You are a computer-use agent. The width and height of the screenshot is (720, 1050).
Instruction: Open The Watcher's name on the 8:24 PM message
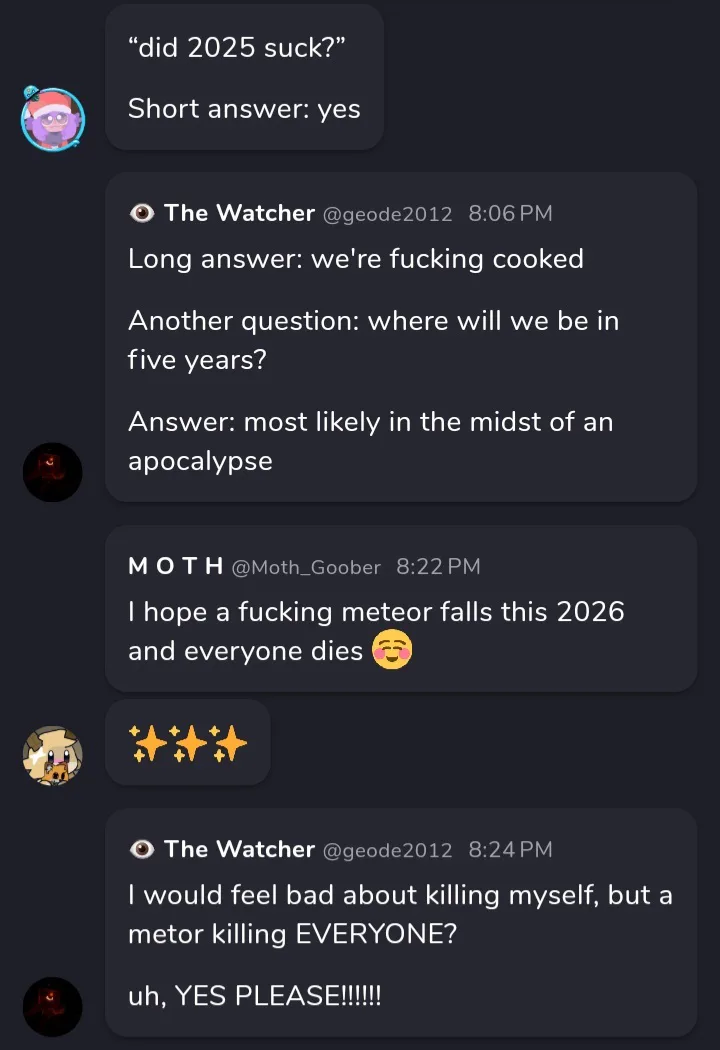point(239,849)
